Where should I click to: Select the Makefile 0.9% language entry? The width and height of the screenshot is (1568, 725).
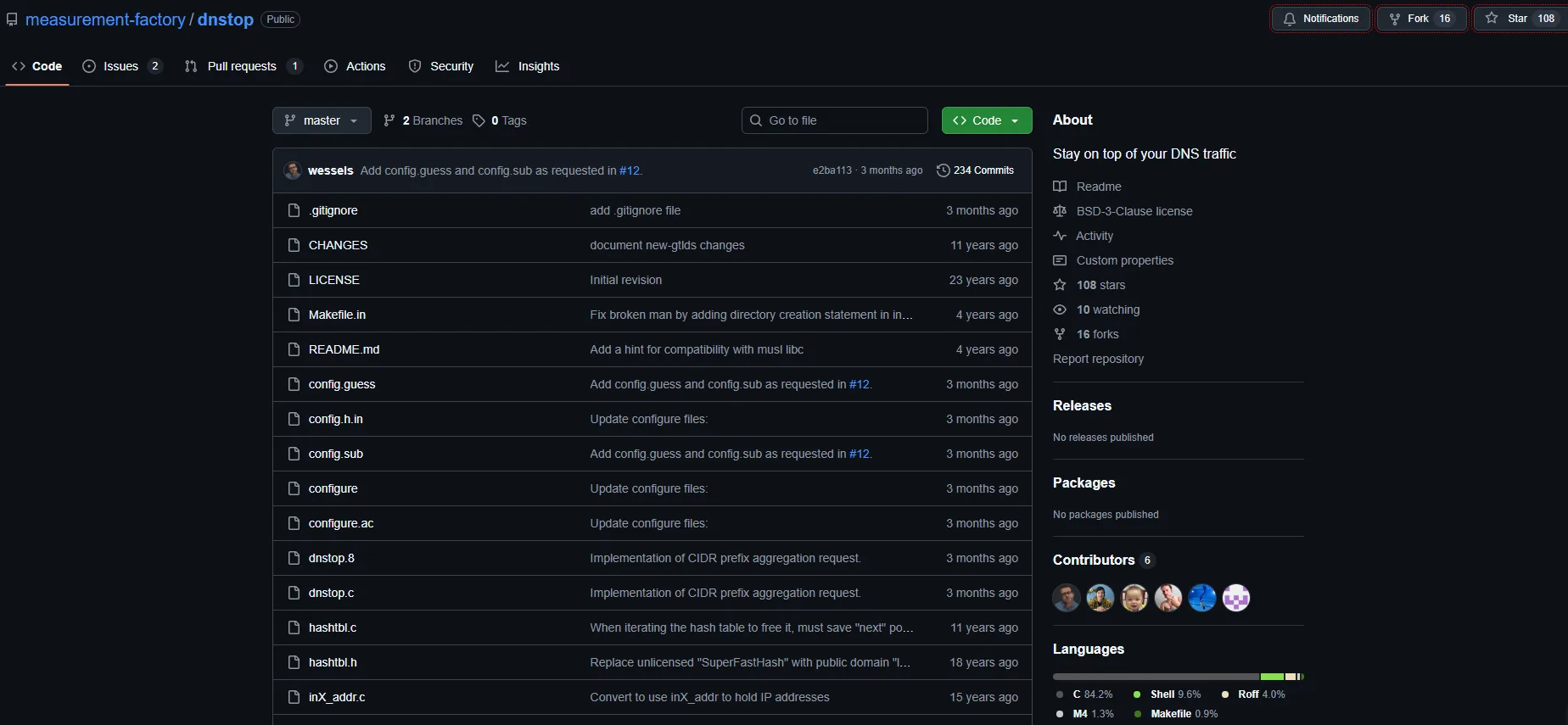tap(1175, 714)
